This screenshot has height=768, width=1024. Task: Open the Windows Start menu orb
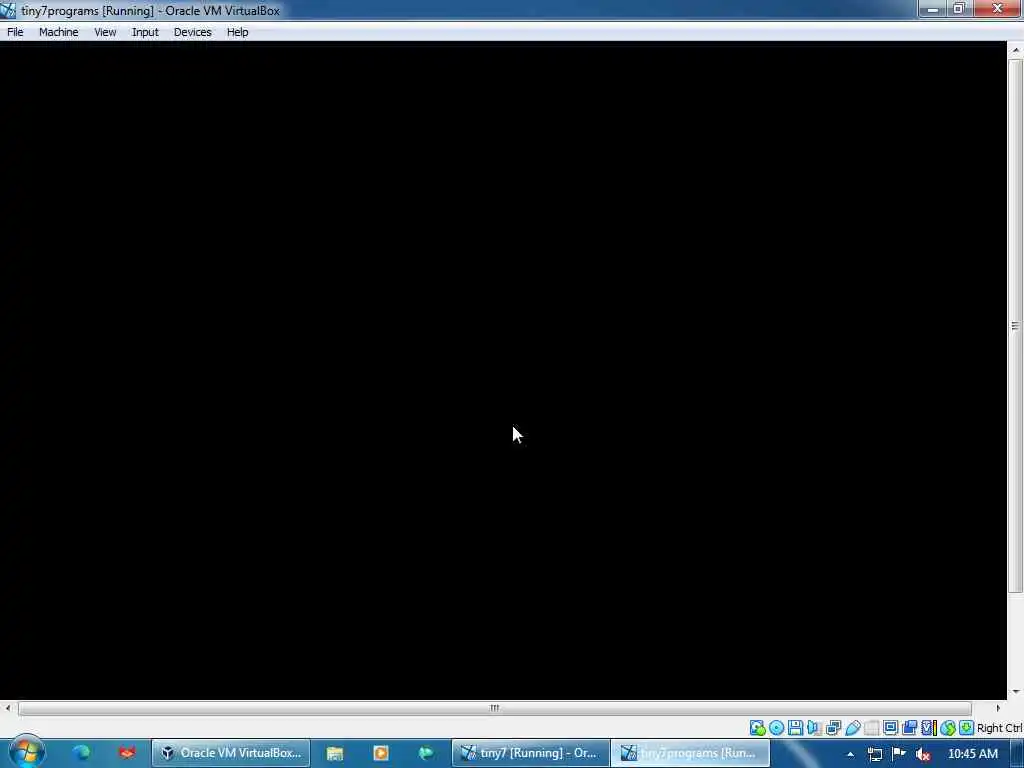tap(26, 753)
